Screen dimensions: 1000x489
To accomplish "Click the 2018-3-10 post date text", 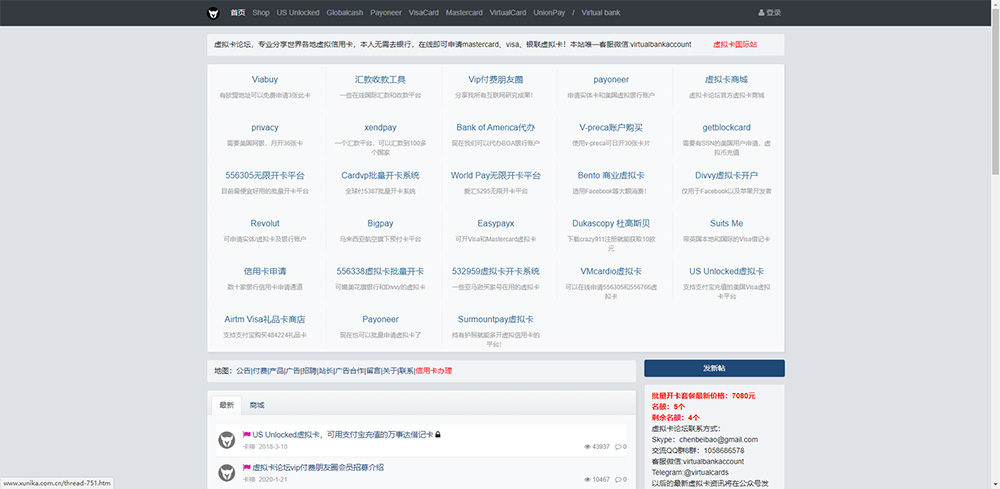I will (x=273, y=446).
